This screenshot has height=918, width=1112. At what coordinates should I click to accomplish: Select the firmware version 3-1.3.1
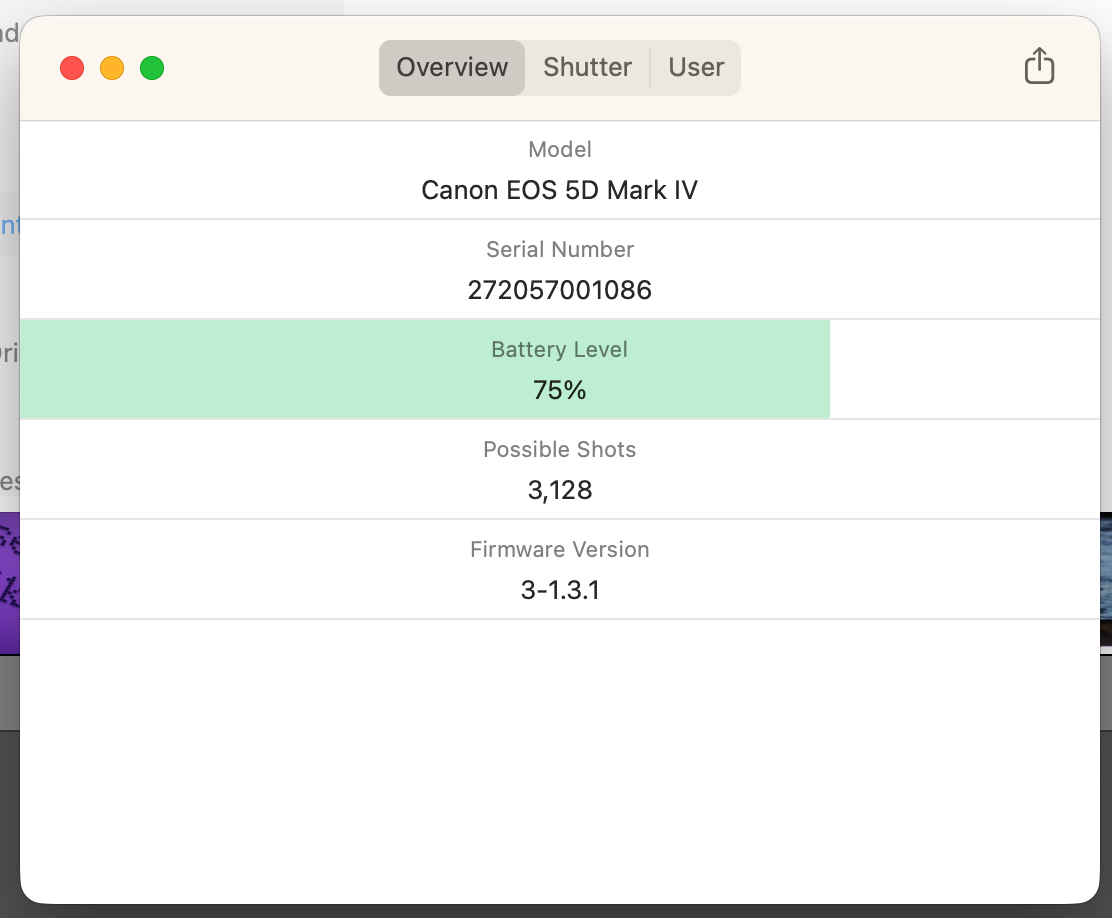tap(560, 590)
